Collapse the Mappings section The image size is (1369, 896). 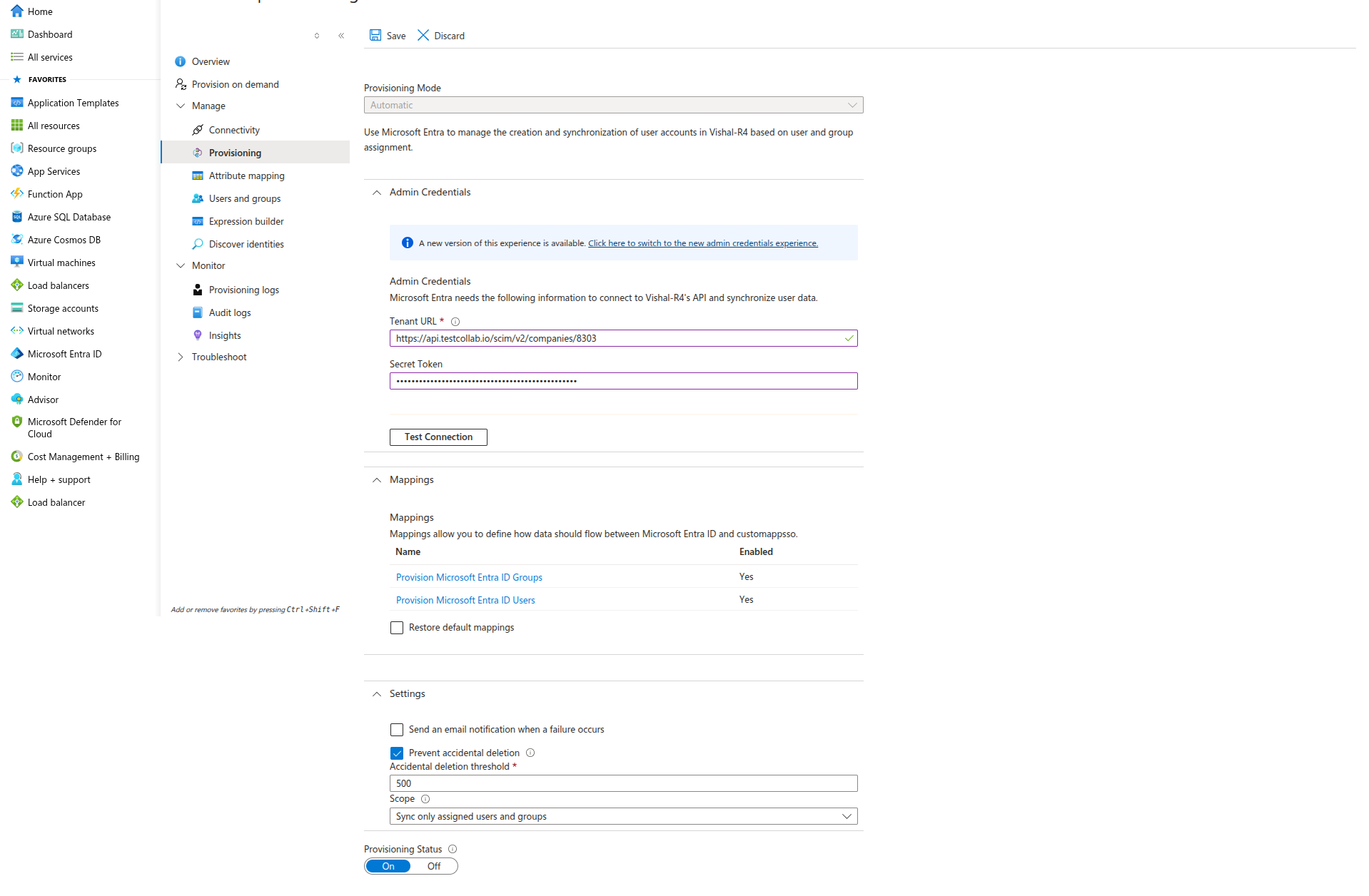pyautogui.click(x=377, y=480)
